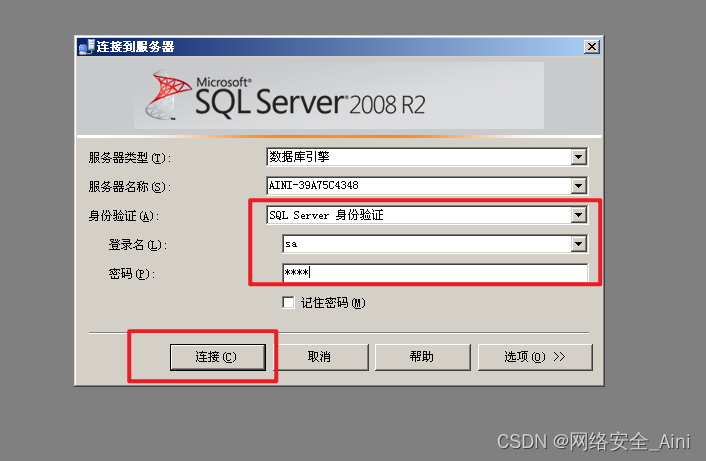Open the 身份验证 dropdown arrow

pos(579,215)
